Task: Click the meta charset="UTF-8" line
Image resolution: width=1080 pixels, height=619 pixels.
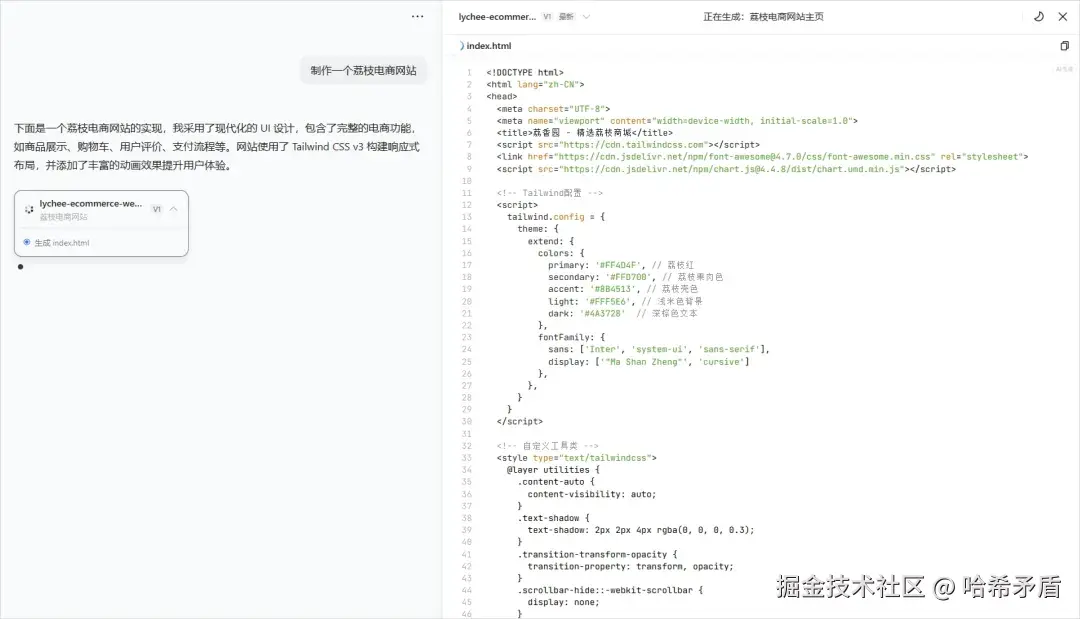Action: click(553, 109)
